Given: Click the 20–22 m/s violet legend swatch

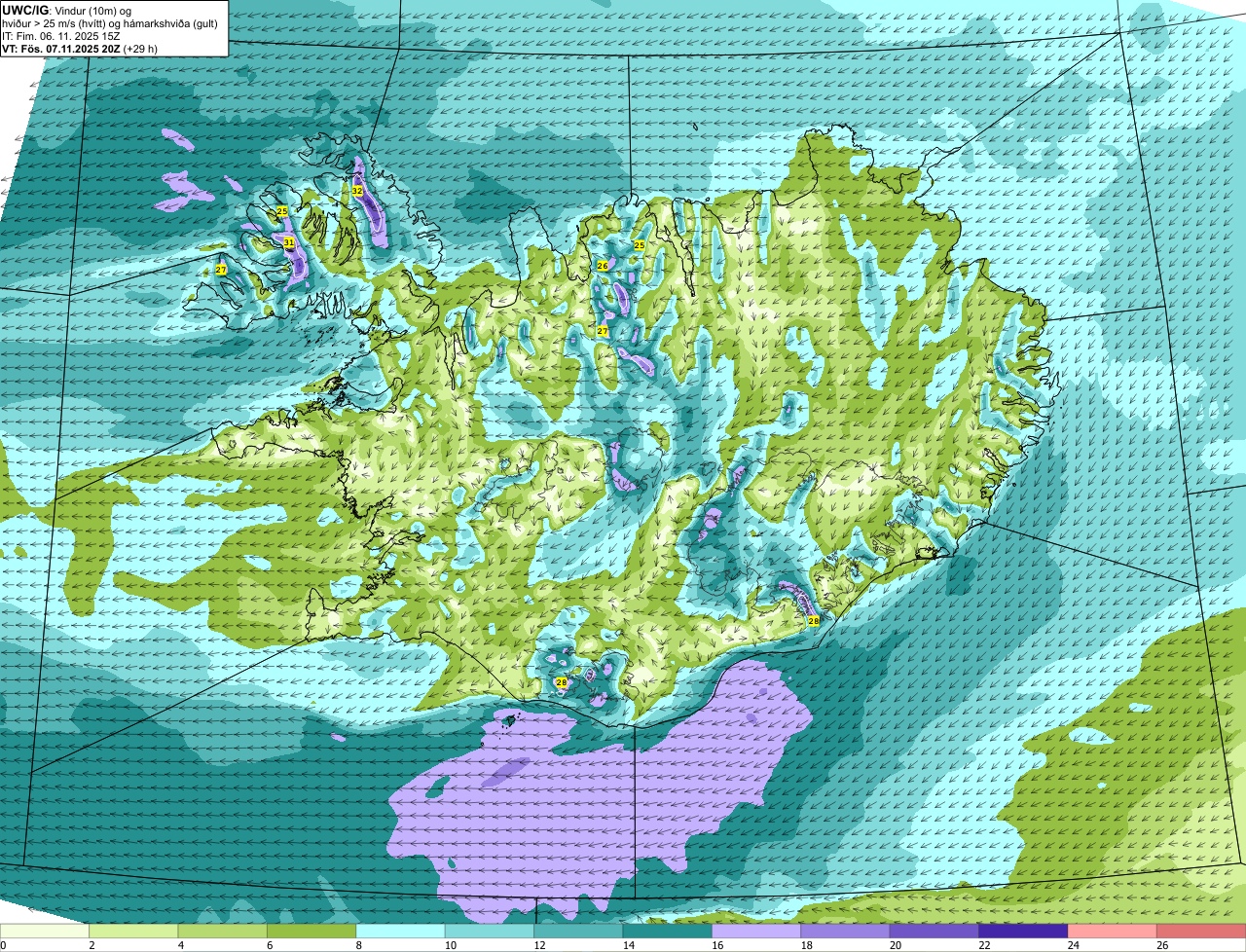Looking at the screenshot, I should [x=934, y=932].
